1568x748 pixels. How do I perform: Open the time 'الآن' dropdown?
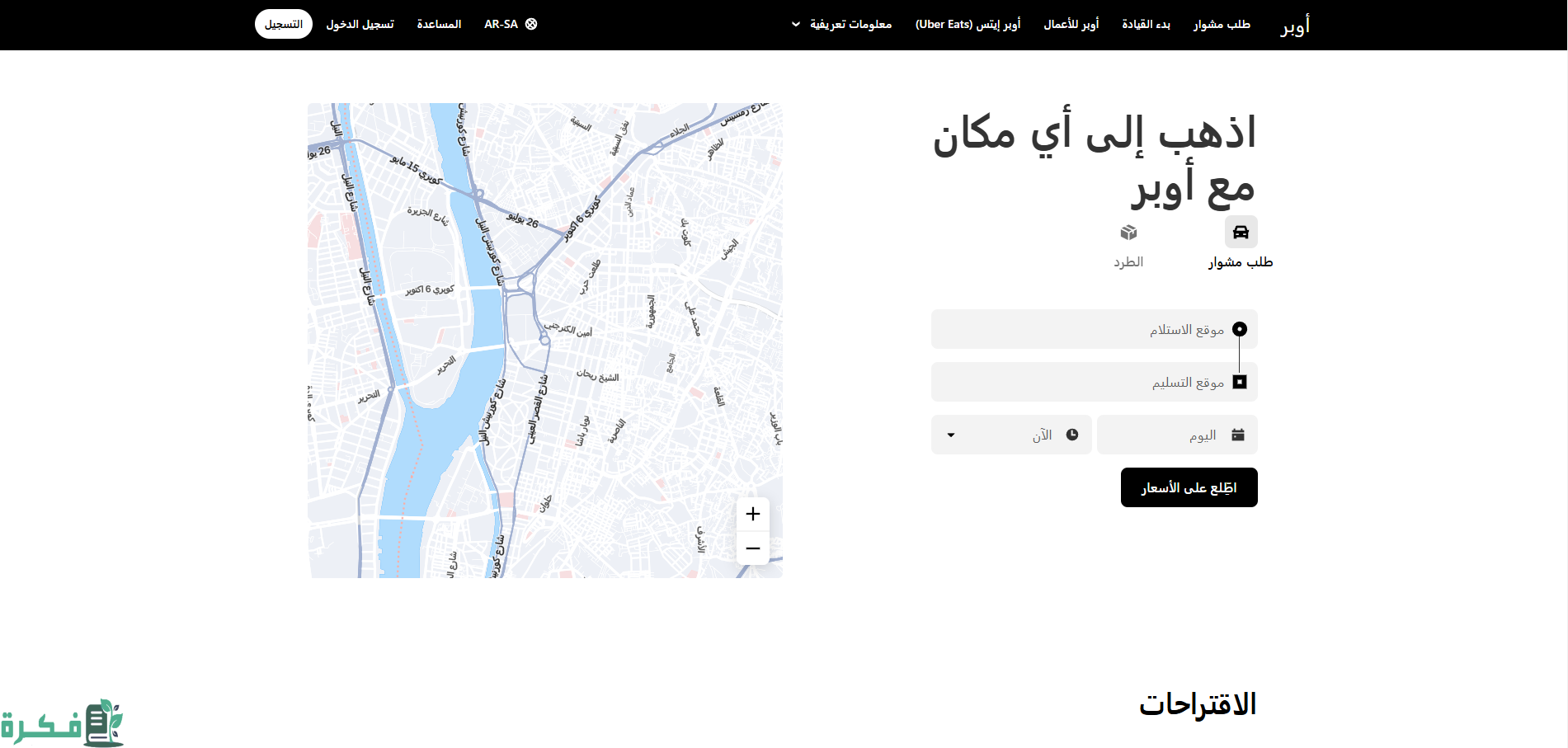(x=1011, y=435)
